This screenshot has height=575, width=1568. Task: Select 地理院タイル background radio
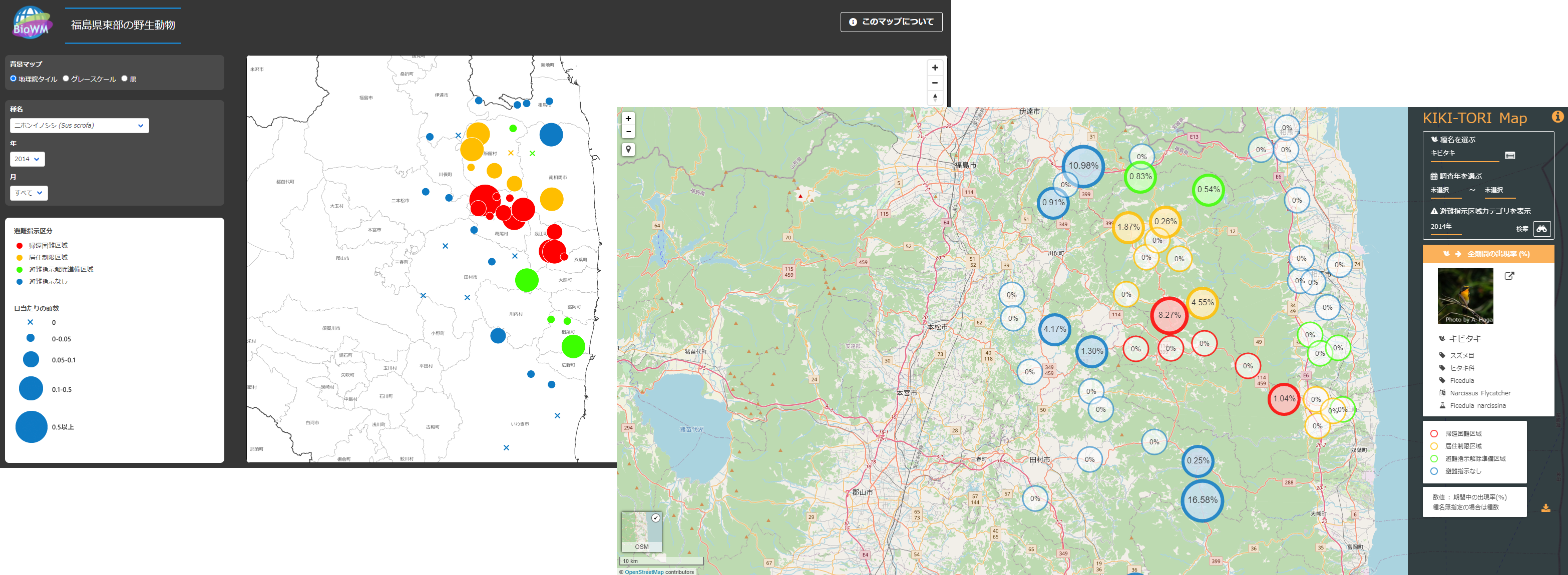click(14, 79)
